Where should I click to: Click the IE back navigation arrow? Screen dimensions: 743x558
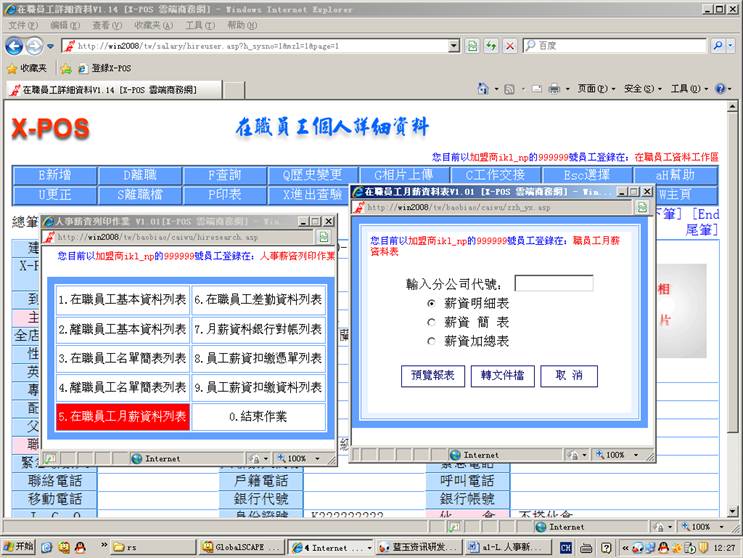15,46
